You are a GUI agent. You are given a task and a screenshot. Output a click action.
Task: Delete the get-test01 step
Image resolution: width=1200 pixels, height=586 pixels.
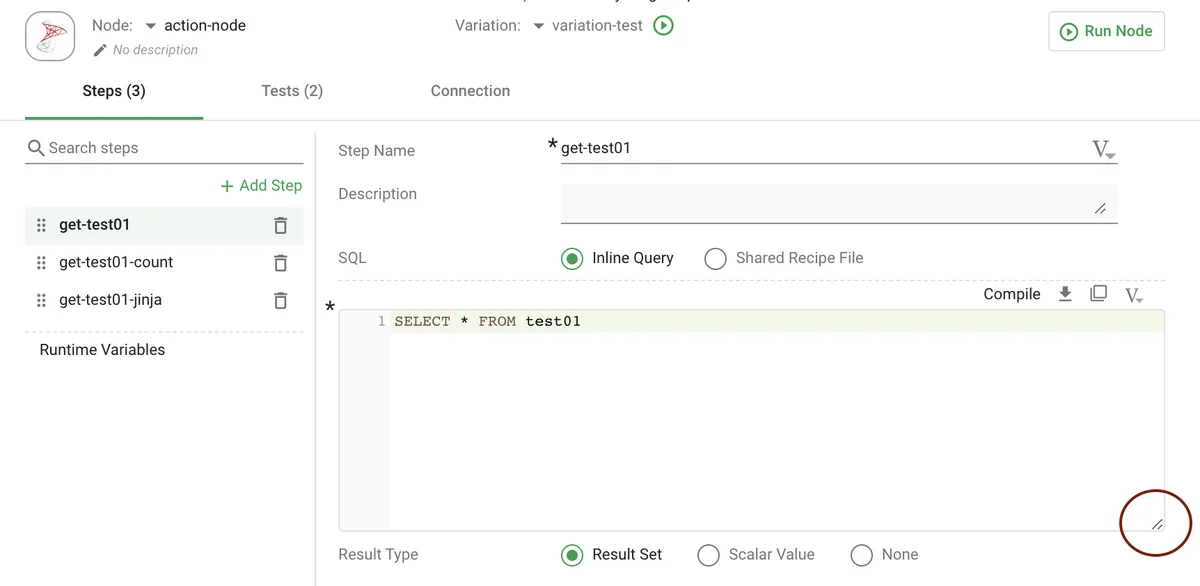[281, 225]
